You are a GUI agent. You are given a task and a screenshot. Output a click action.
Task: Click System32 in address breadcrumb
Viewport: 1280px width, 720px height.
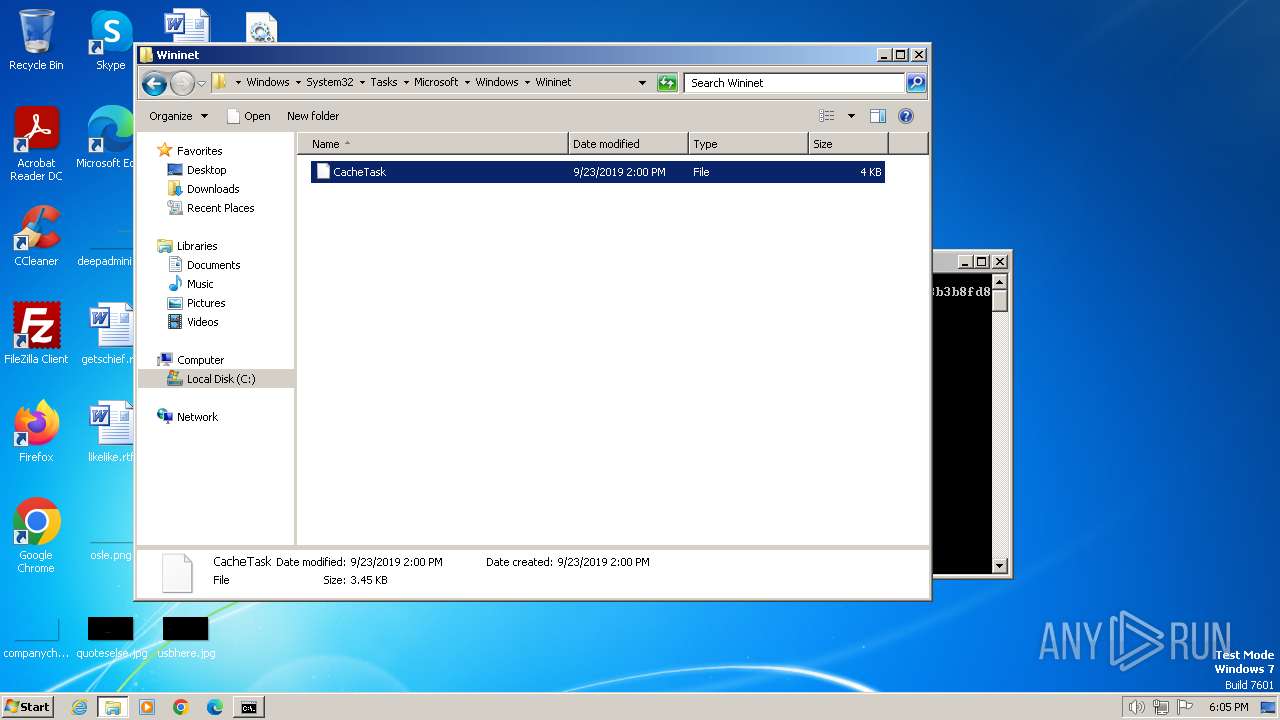[328, 83]
